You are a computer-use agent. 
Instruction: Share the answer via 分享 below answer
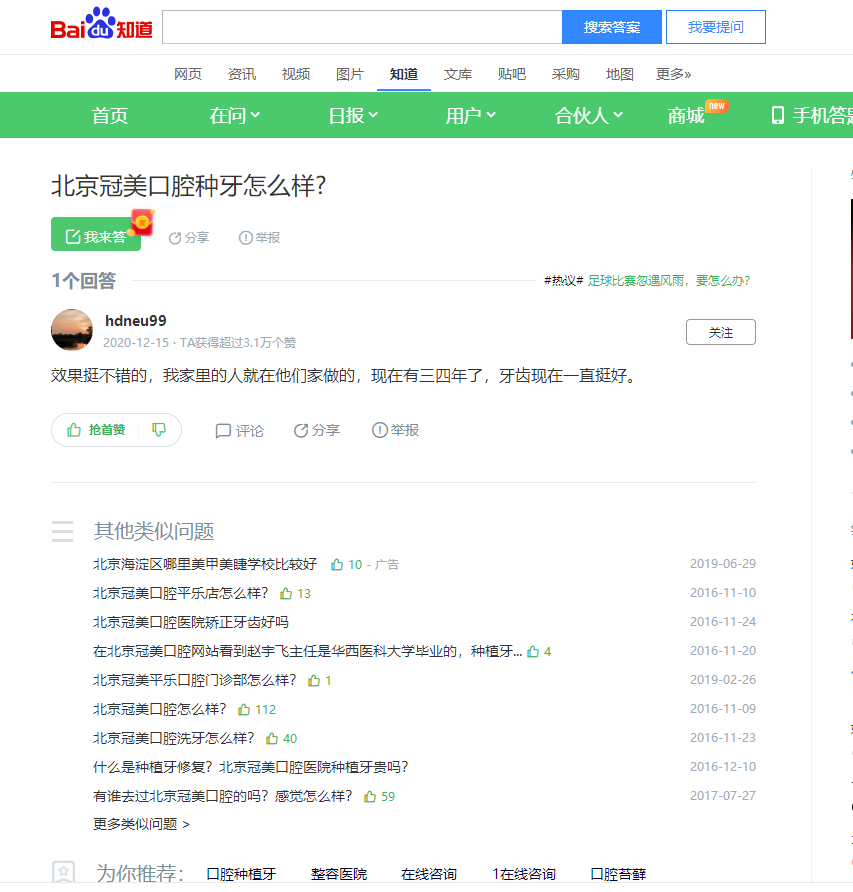316,431
